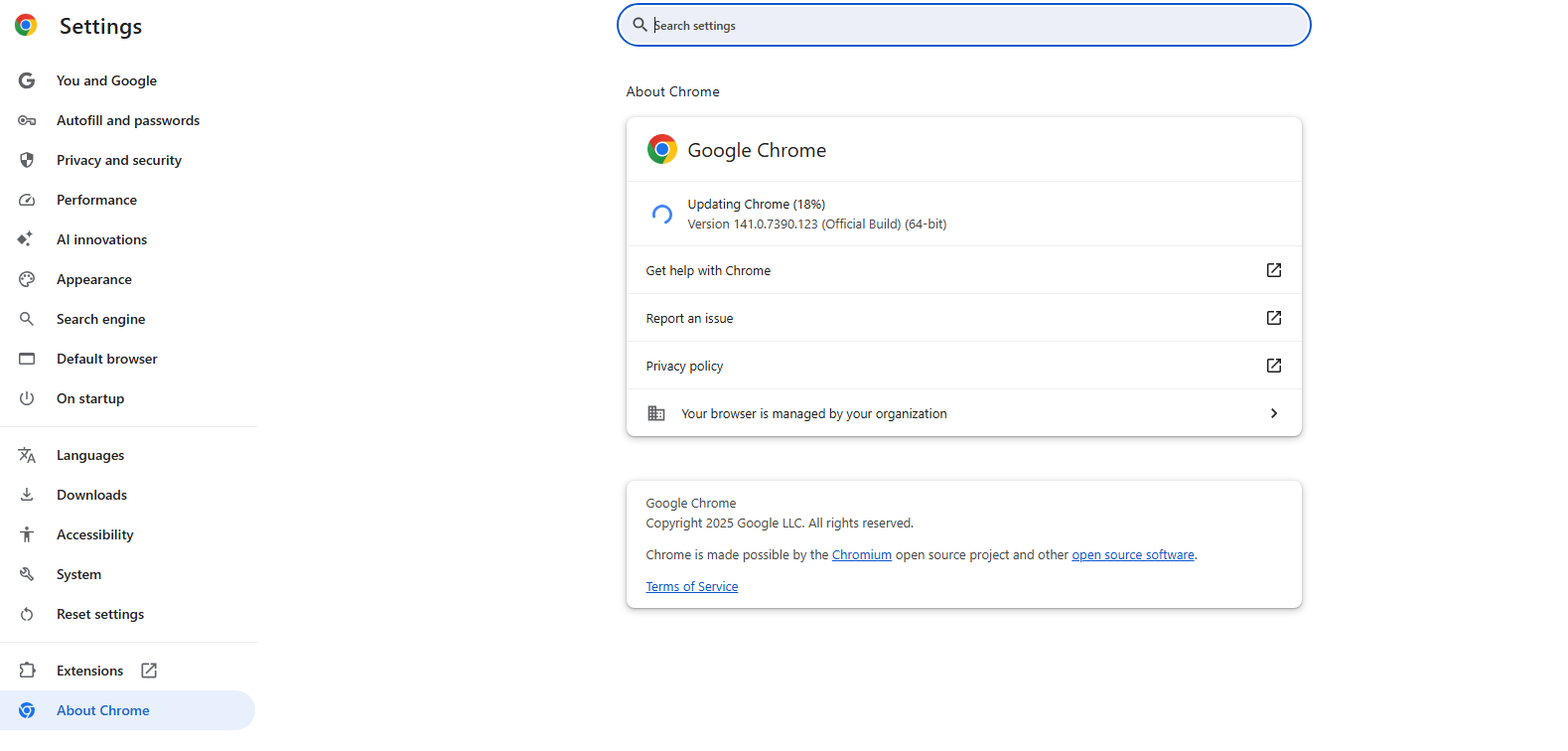
Task: Click the translate icon for Languages
Action: point(27,455)
